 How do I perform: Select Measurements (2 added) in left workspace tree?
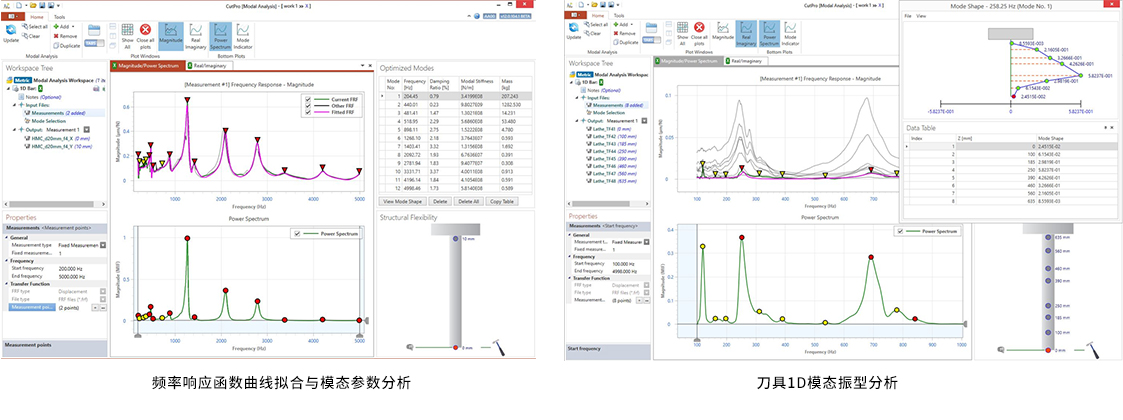52,113
